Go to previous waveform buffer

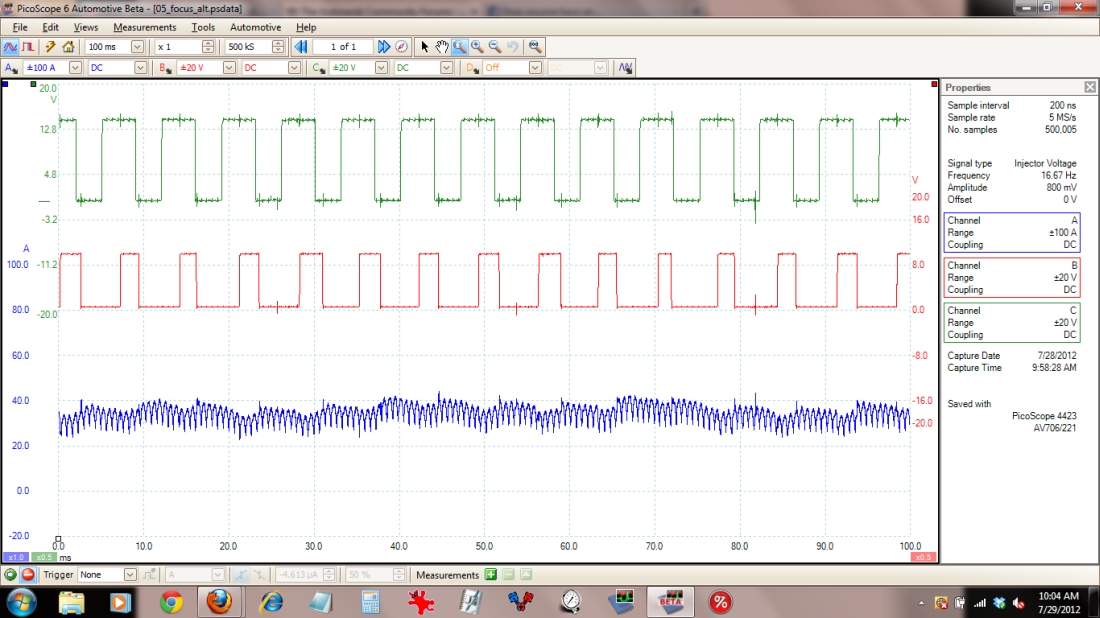pos(301,47)
